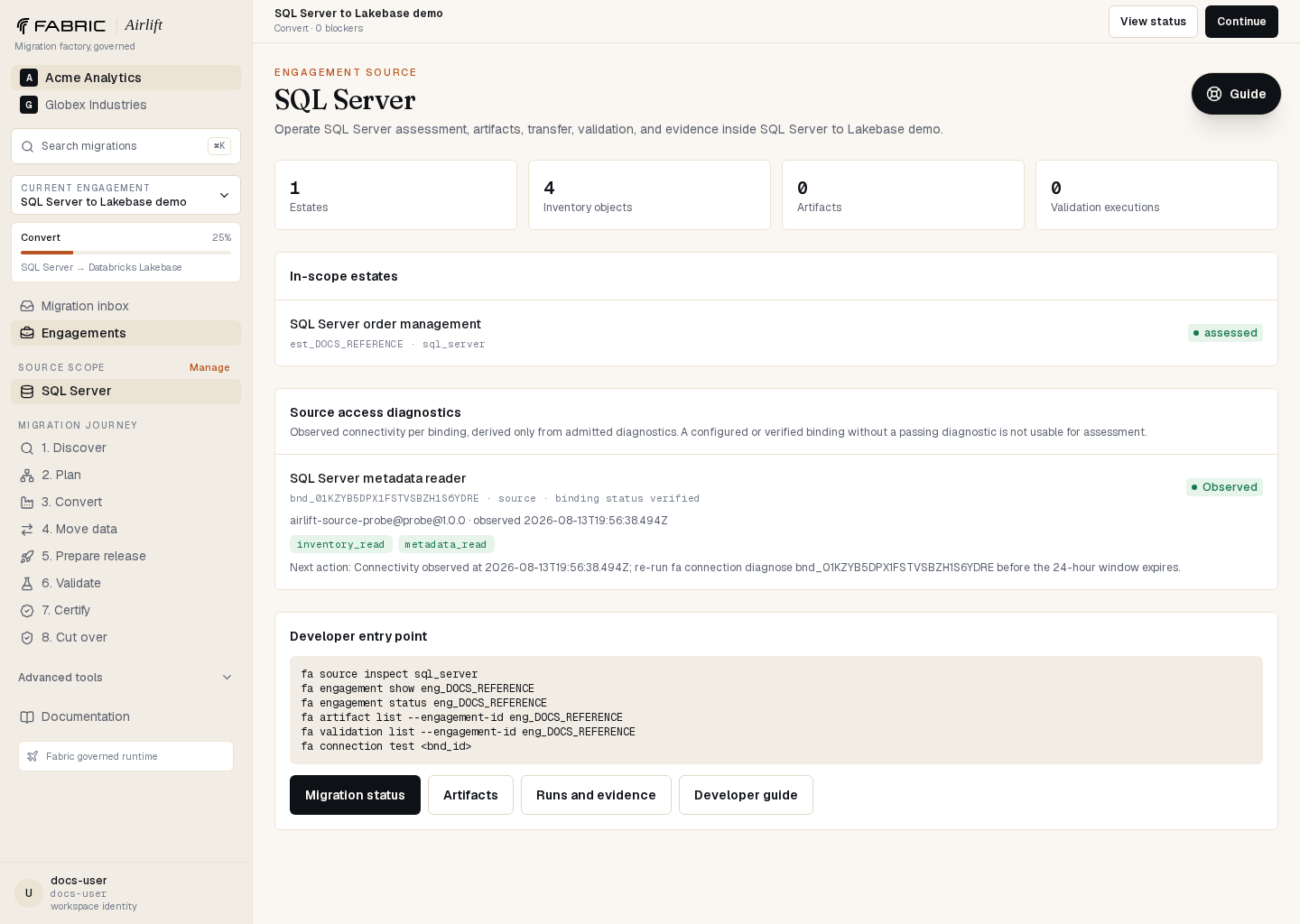Click the inventory_read tag
This screenshot has height=924, width=1300.
click(340, 544)
